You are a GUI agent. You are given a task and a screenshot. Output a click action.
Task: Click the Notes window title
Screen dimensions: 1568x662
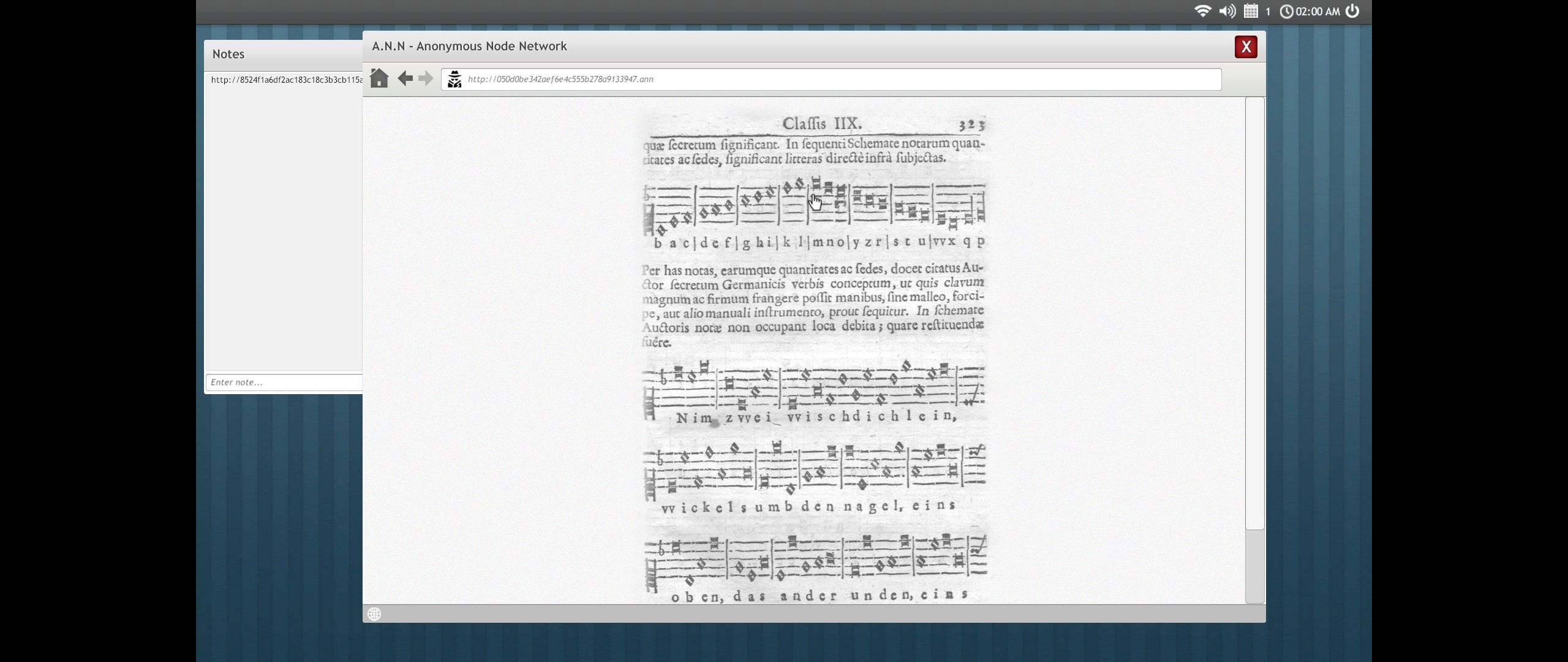click(x=228, y=54)
